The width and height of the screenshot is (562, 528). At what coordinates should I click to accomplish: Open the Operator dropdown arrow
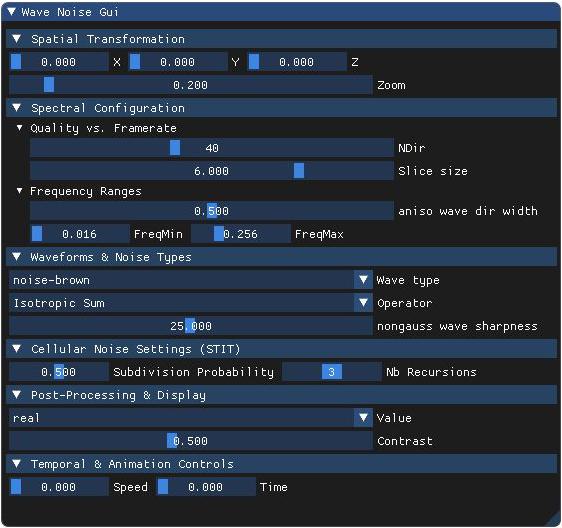363,303
